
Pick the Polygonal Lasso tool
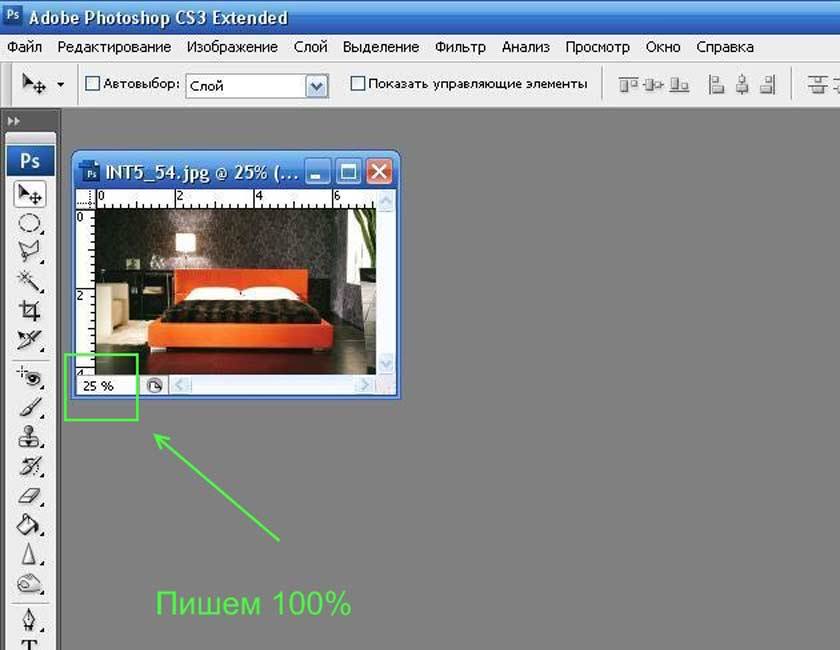[30, 252]
